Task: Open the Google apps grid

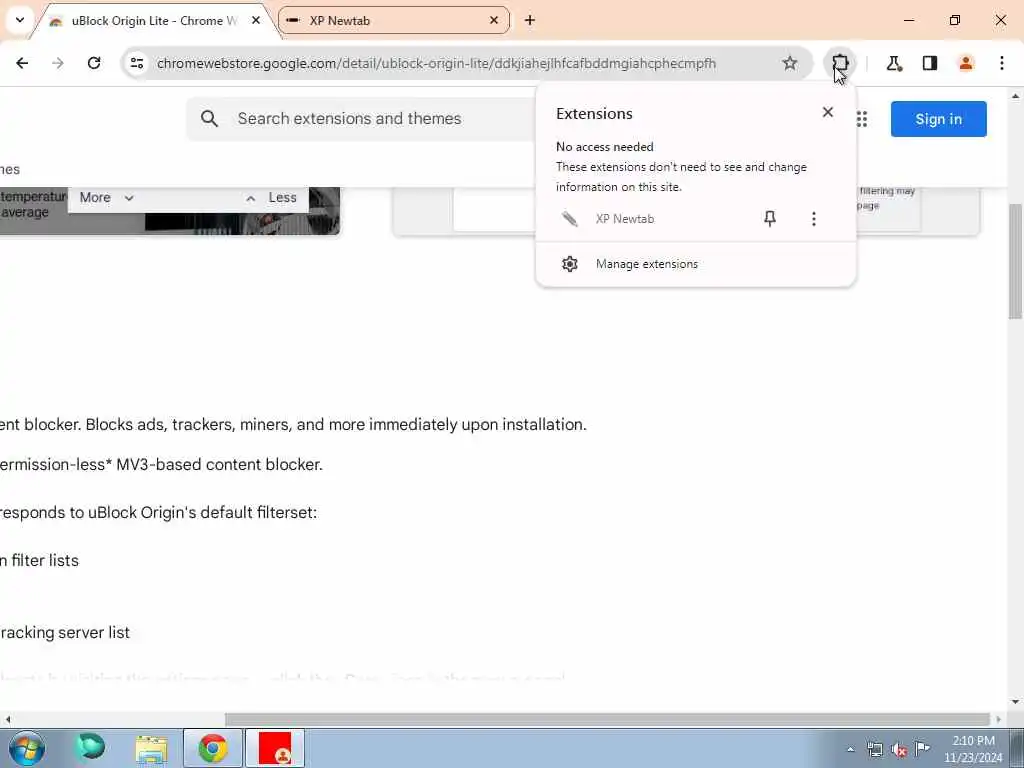Action: 861,119
